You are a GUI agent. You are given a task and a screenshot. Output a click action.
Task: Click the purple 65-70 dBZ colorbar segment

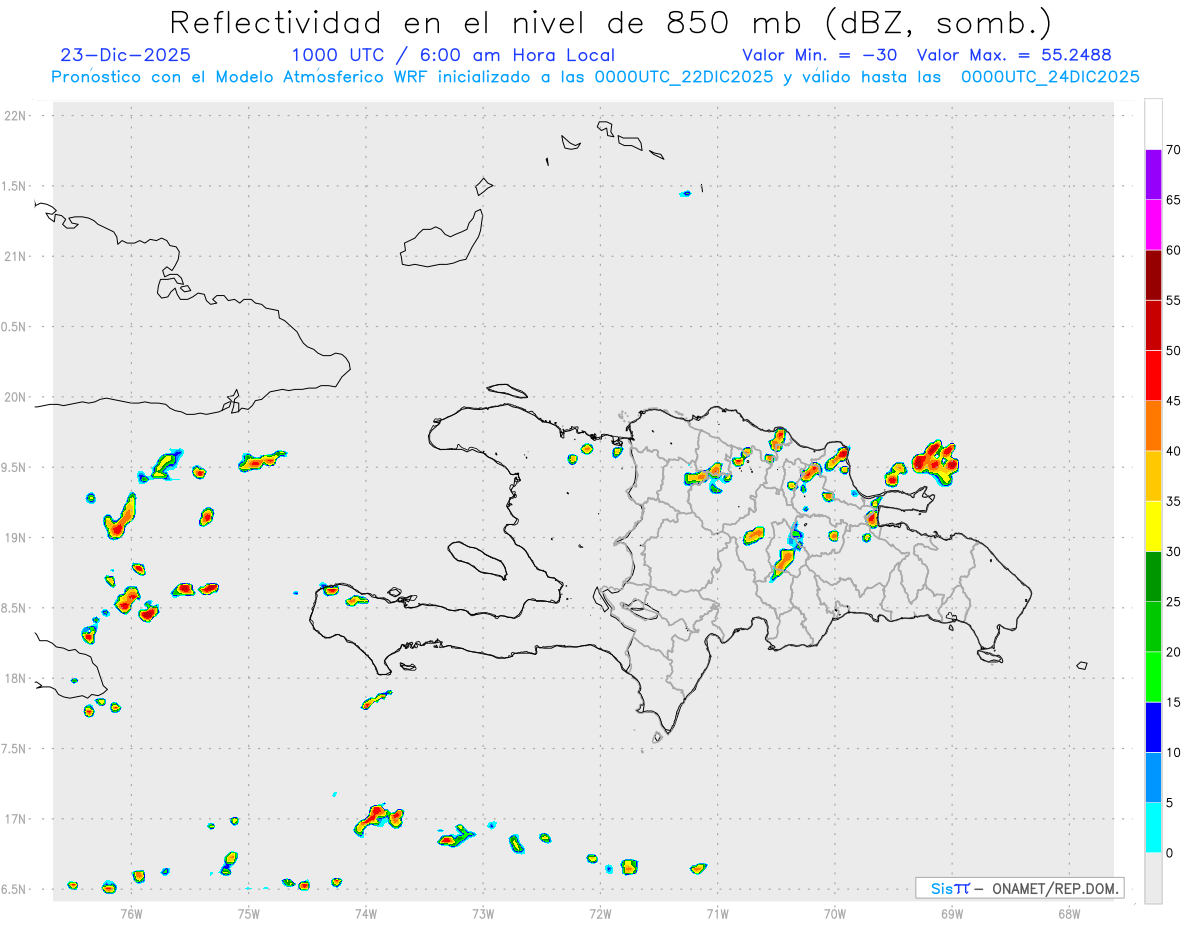(x=1153, y=175)
